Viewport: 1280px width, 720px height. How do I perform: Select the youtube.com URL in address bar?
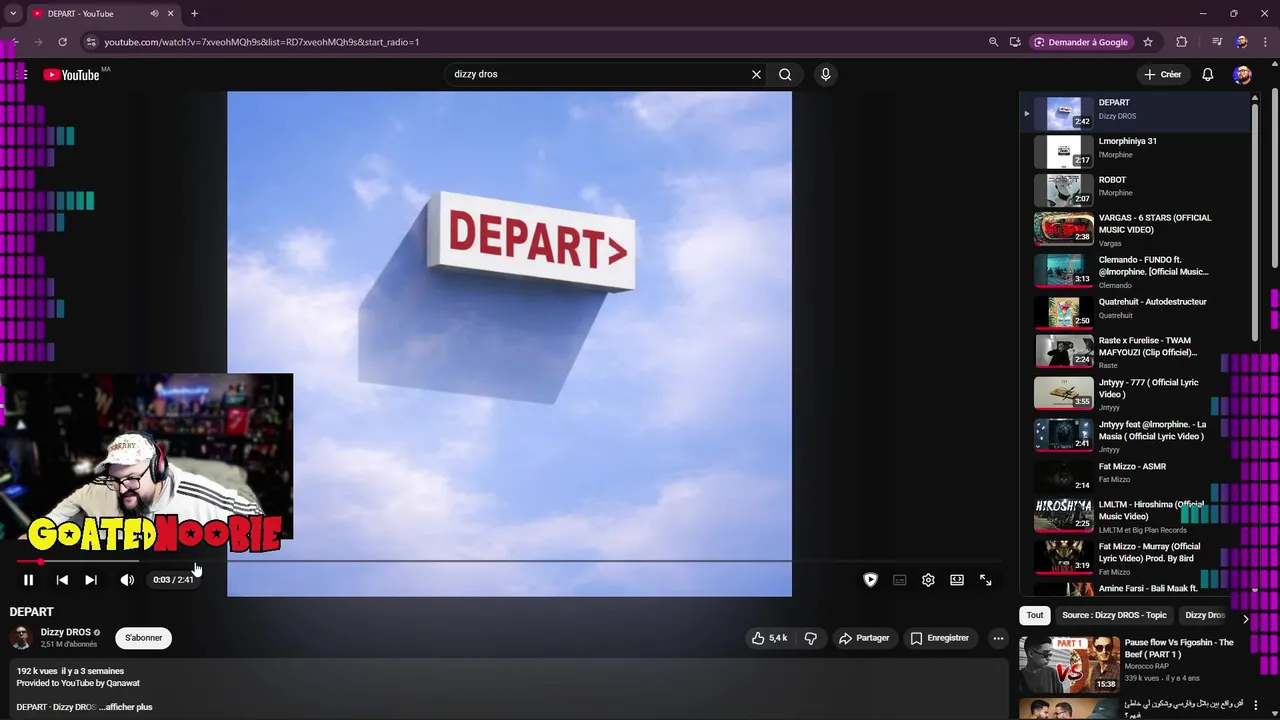click(262, 42)
